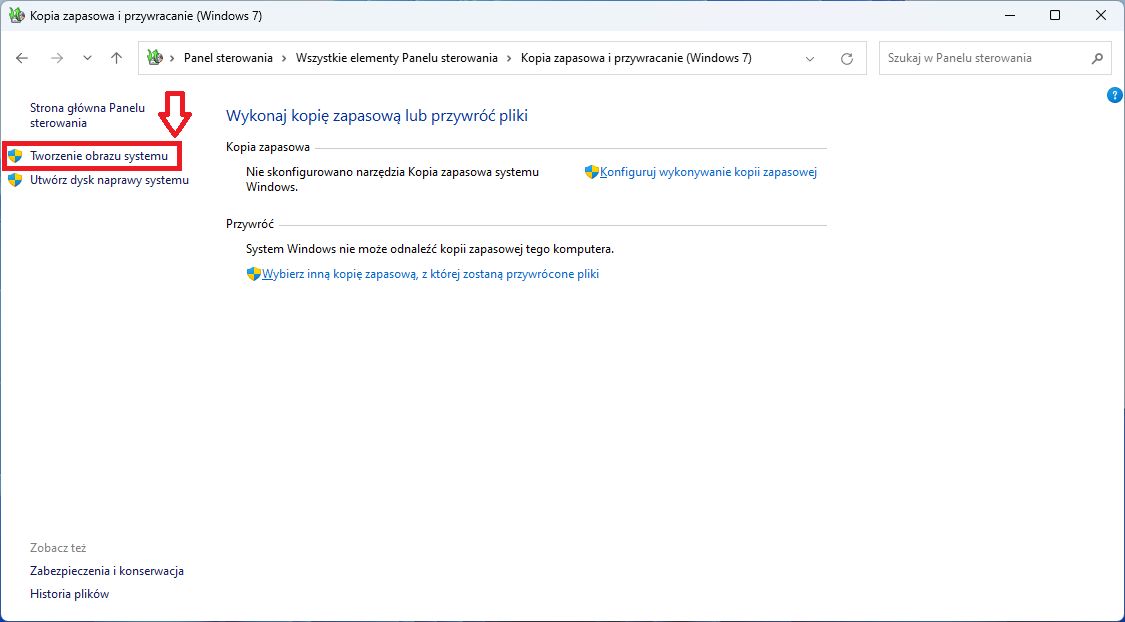
Task: Click Tworzenie obrazu systemu link
Action: coord(99,156)
